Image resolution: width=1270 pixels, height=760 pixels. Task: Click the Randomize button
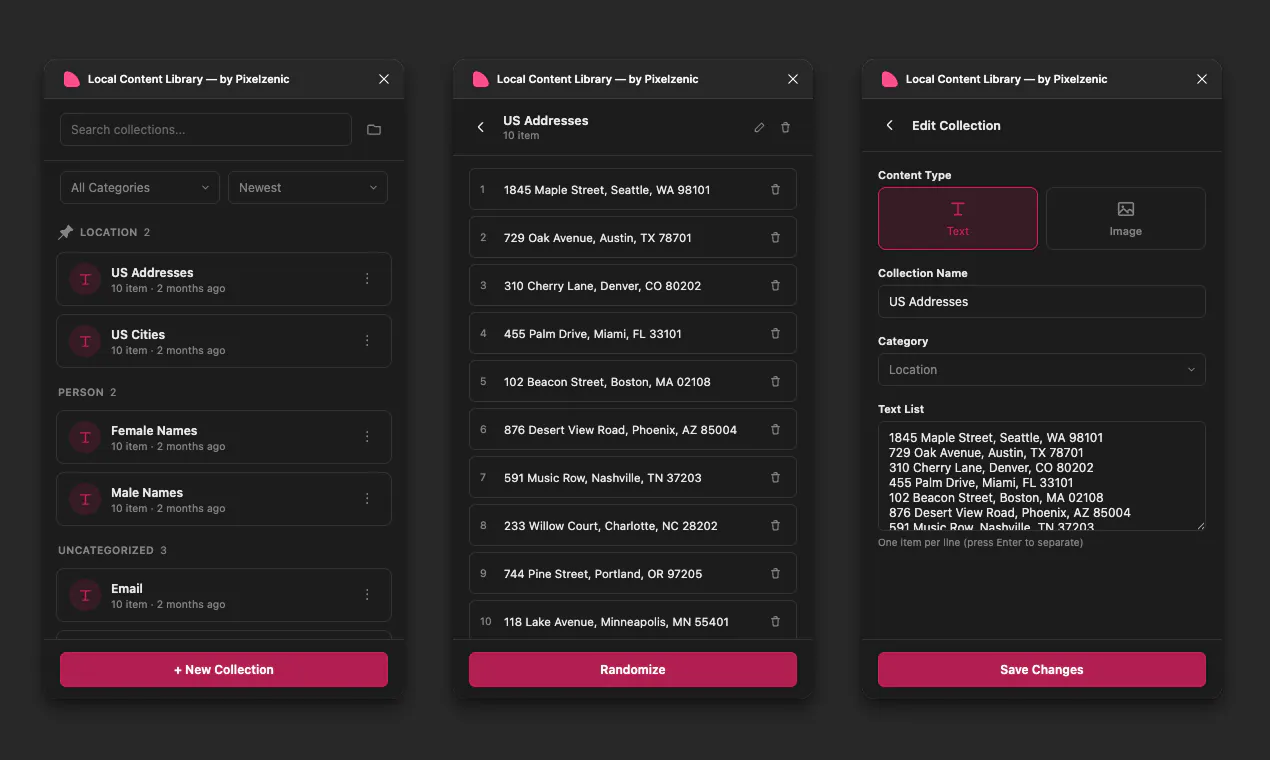click(x=633, y=670)
